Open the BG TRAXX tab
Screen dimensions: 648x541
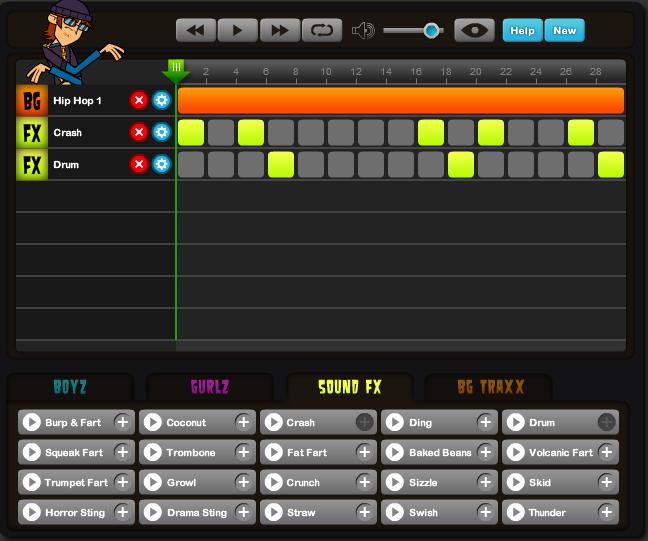[x=490, y=387]
